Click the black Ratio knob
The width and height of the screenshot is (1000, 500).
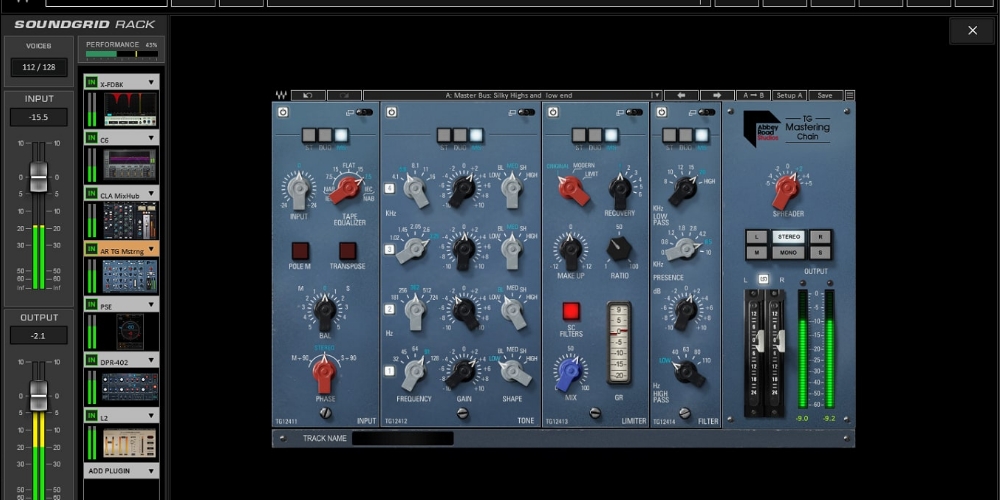click(x=619, y=249)
